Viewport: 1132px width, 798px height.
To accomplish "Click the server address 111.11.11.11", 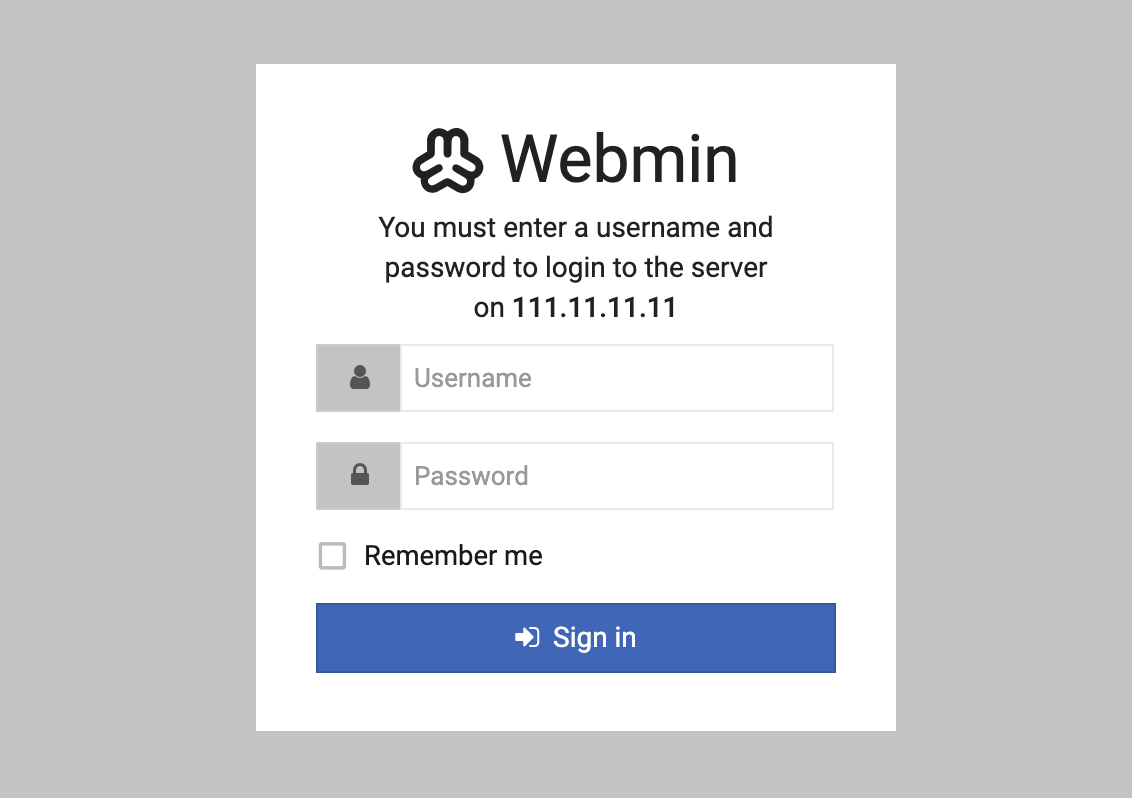I will [x=594, y=308].
